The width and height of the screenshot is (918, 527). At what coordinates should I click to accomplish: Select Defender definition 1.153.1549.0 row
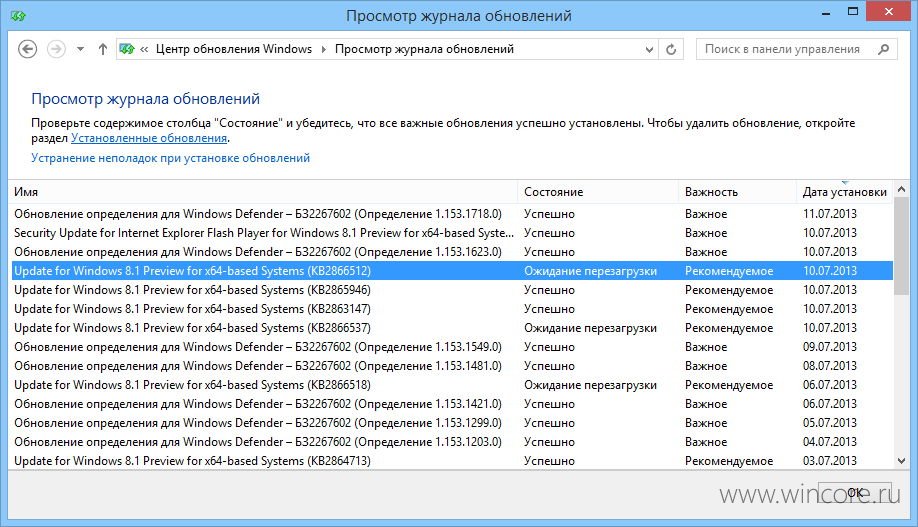[452, 347]
